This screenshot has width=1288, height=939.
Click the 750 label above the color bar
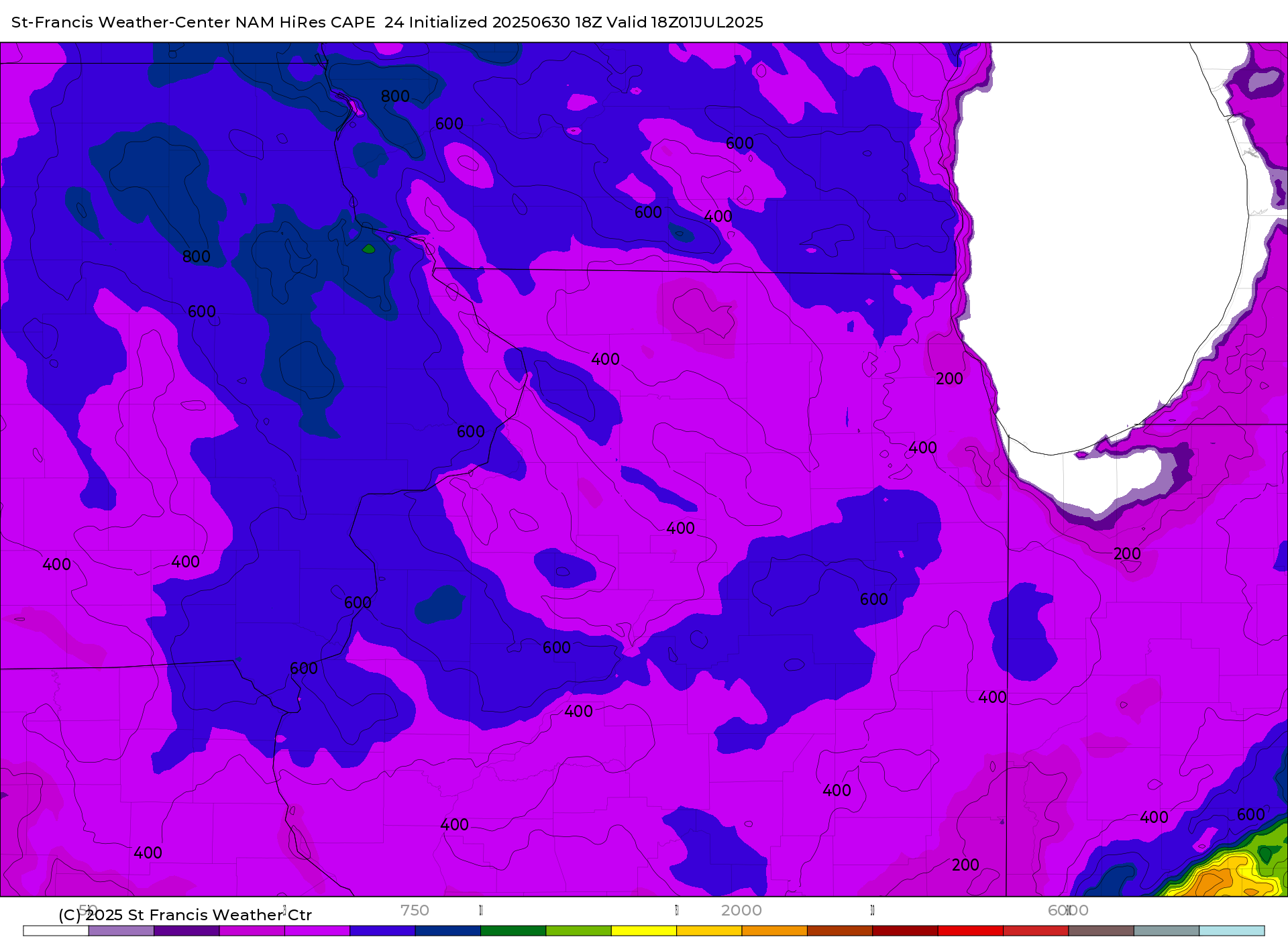415,910
